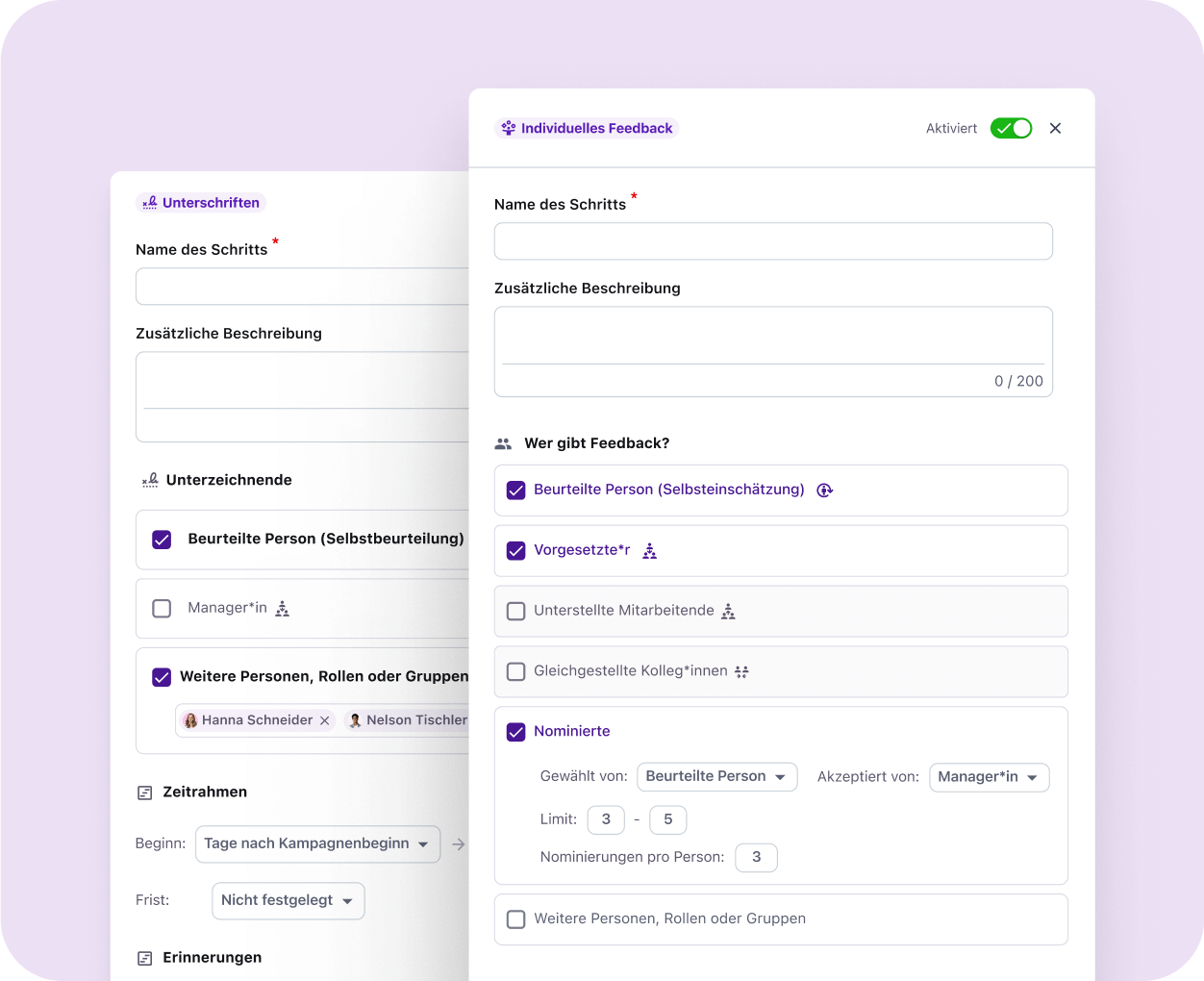Screen dimensions: 1204x981
Task: Toggle the Aktiviert switch off
Action: click(x=1011, y=128)
